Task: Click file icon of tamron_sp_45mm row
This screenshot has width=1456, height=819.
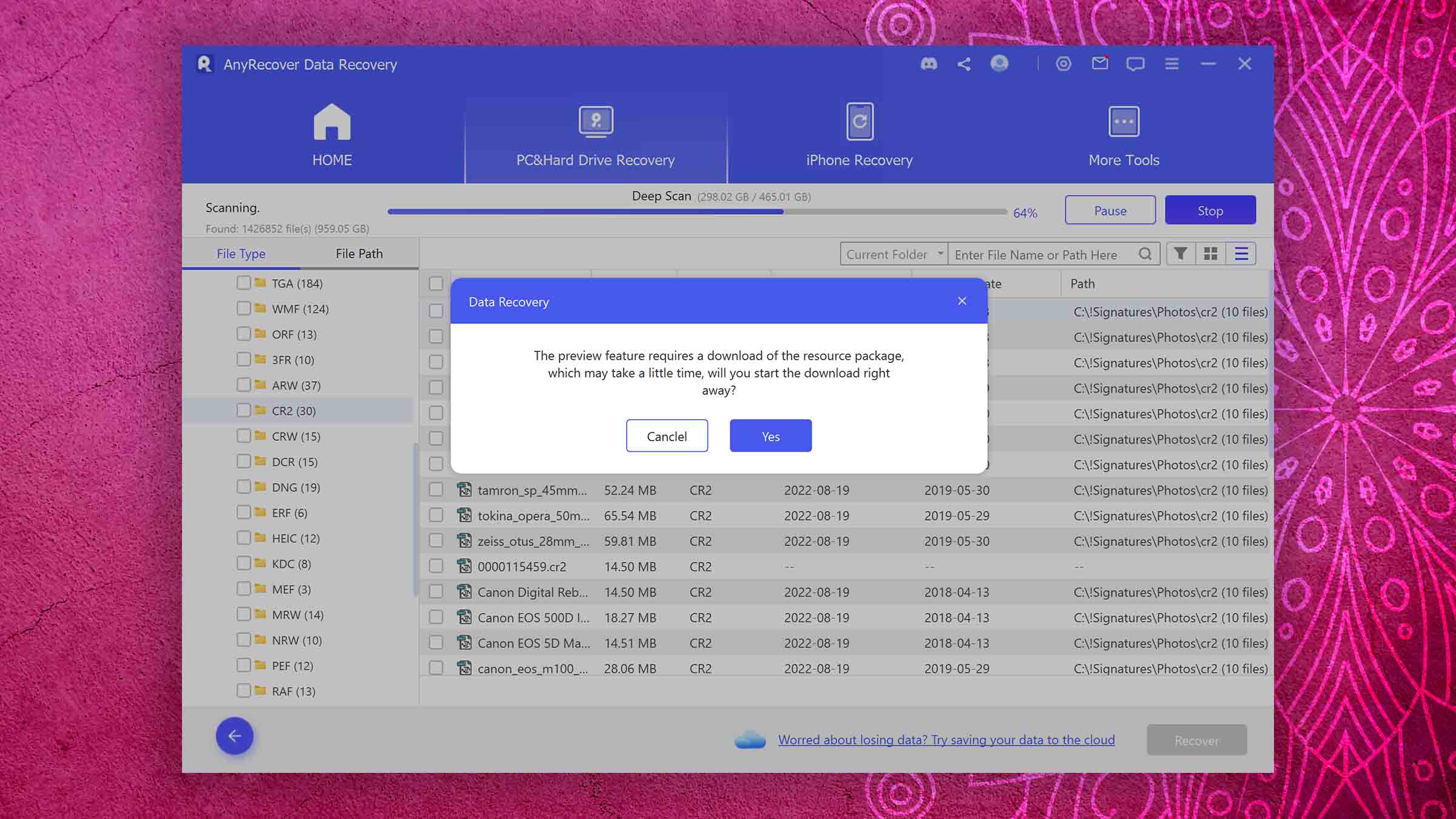Action: click(464, 489)
